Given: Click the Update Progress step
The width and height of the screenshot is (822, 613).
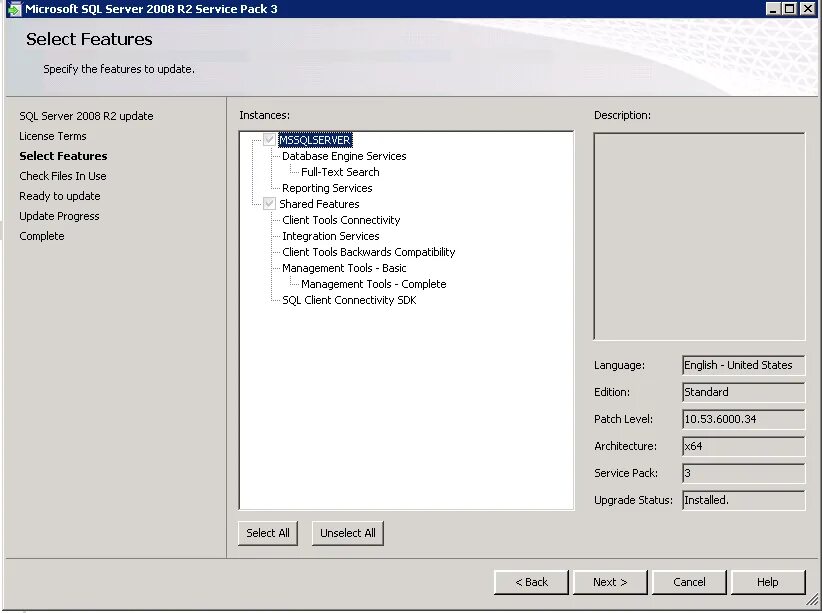Looking at the screenshot, I should pyautogui.click(x=59, y=216).
